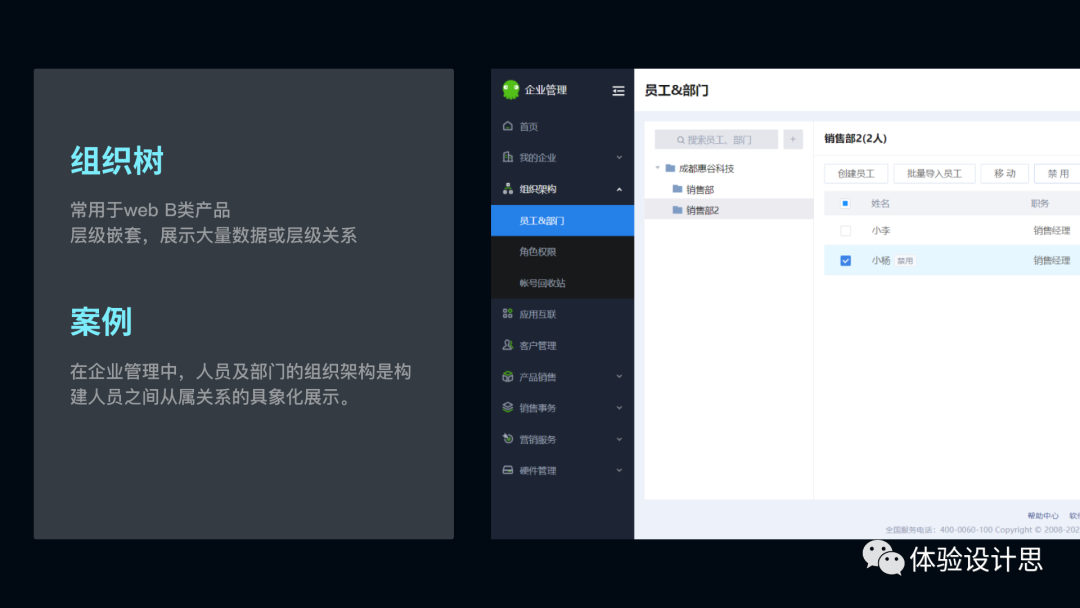Click employee name 小杨

(881, 260)
